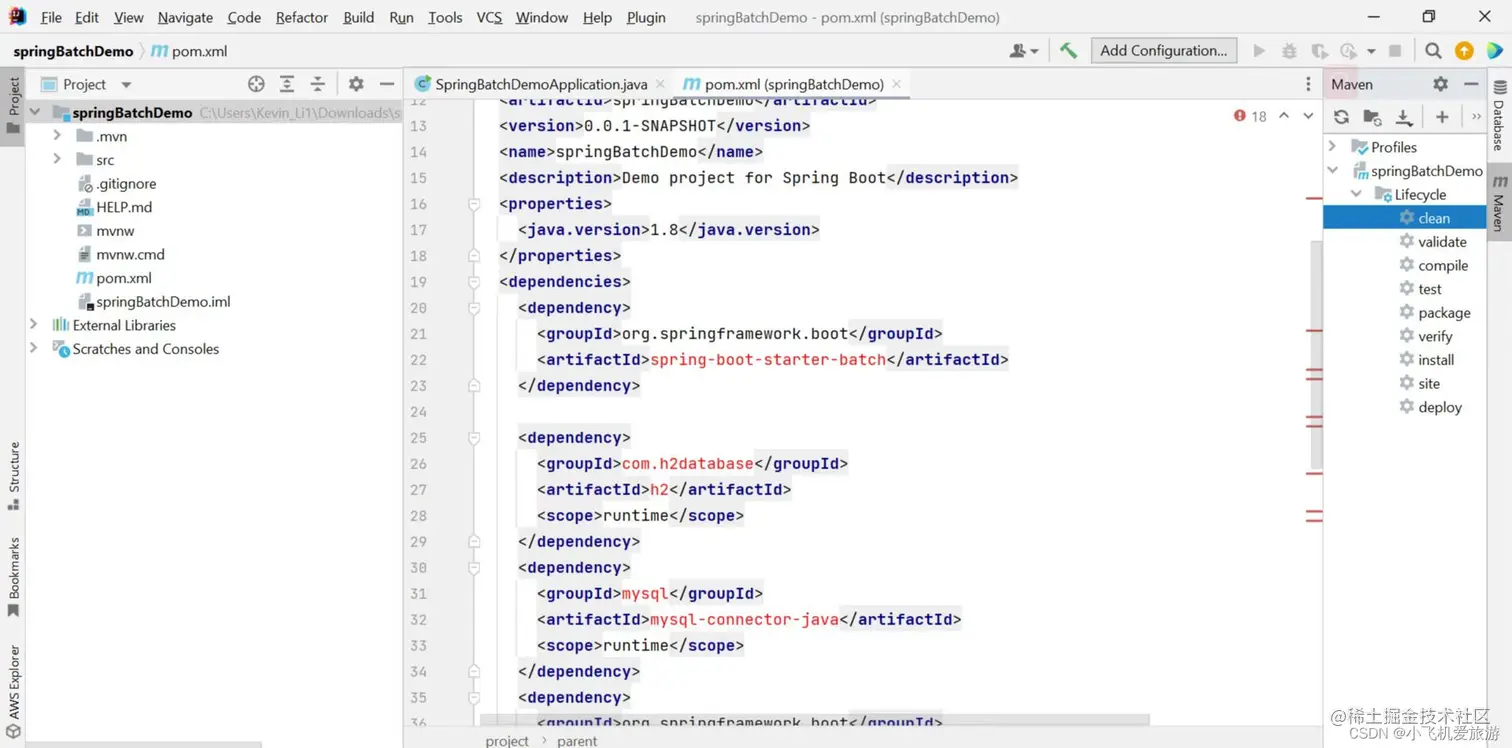Click Collapse All icon in Project panel
This screenshot has width=1512, height=748.
pos(317,84)
